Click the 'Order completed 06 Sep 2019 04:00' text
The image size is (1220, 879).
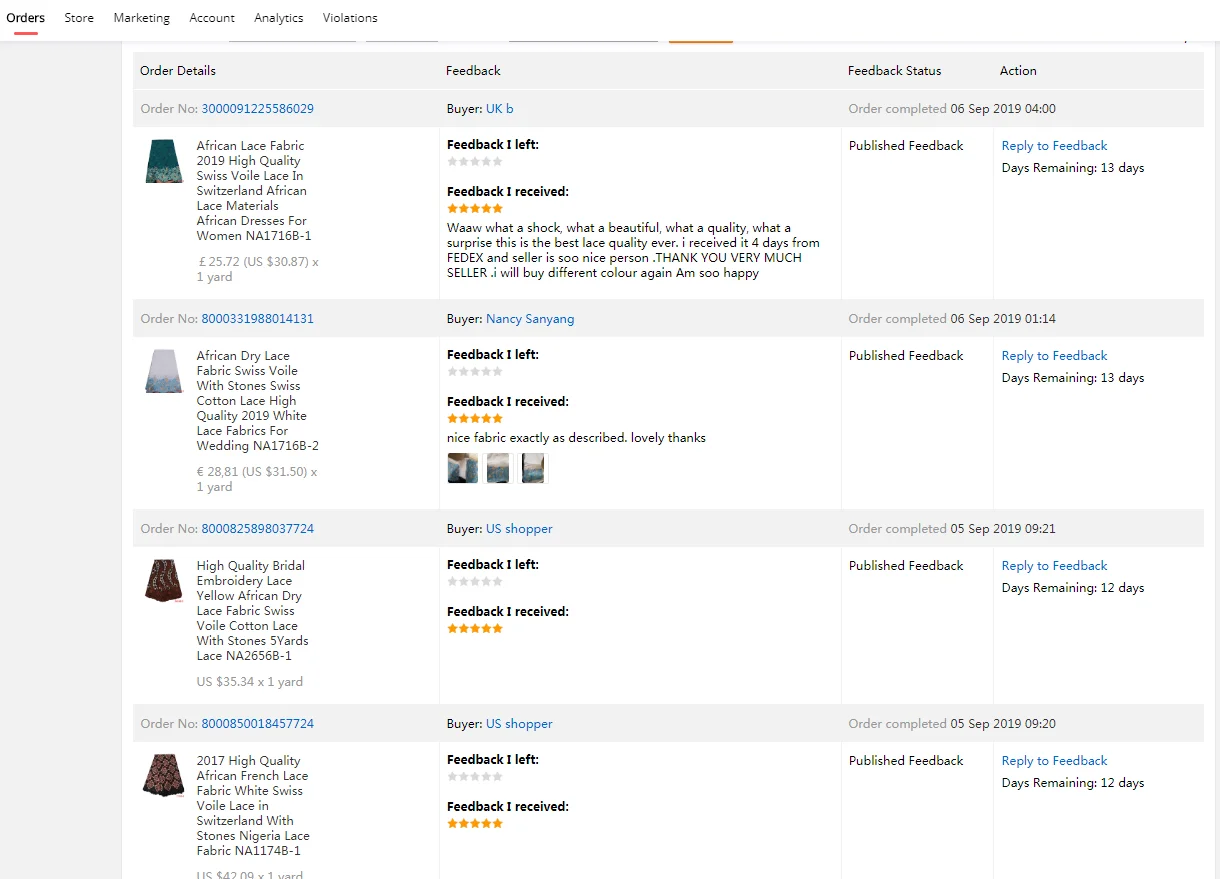952,109
